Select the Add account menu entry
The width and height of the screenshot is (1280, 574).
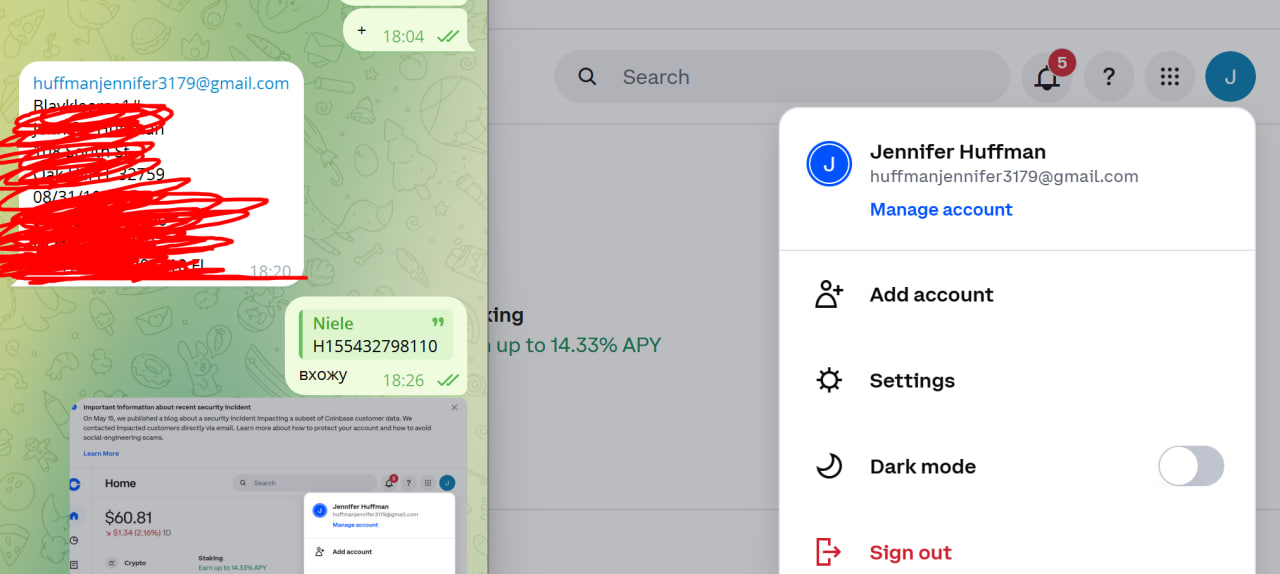1017,294
